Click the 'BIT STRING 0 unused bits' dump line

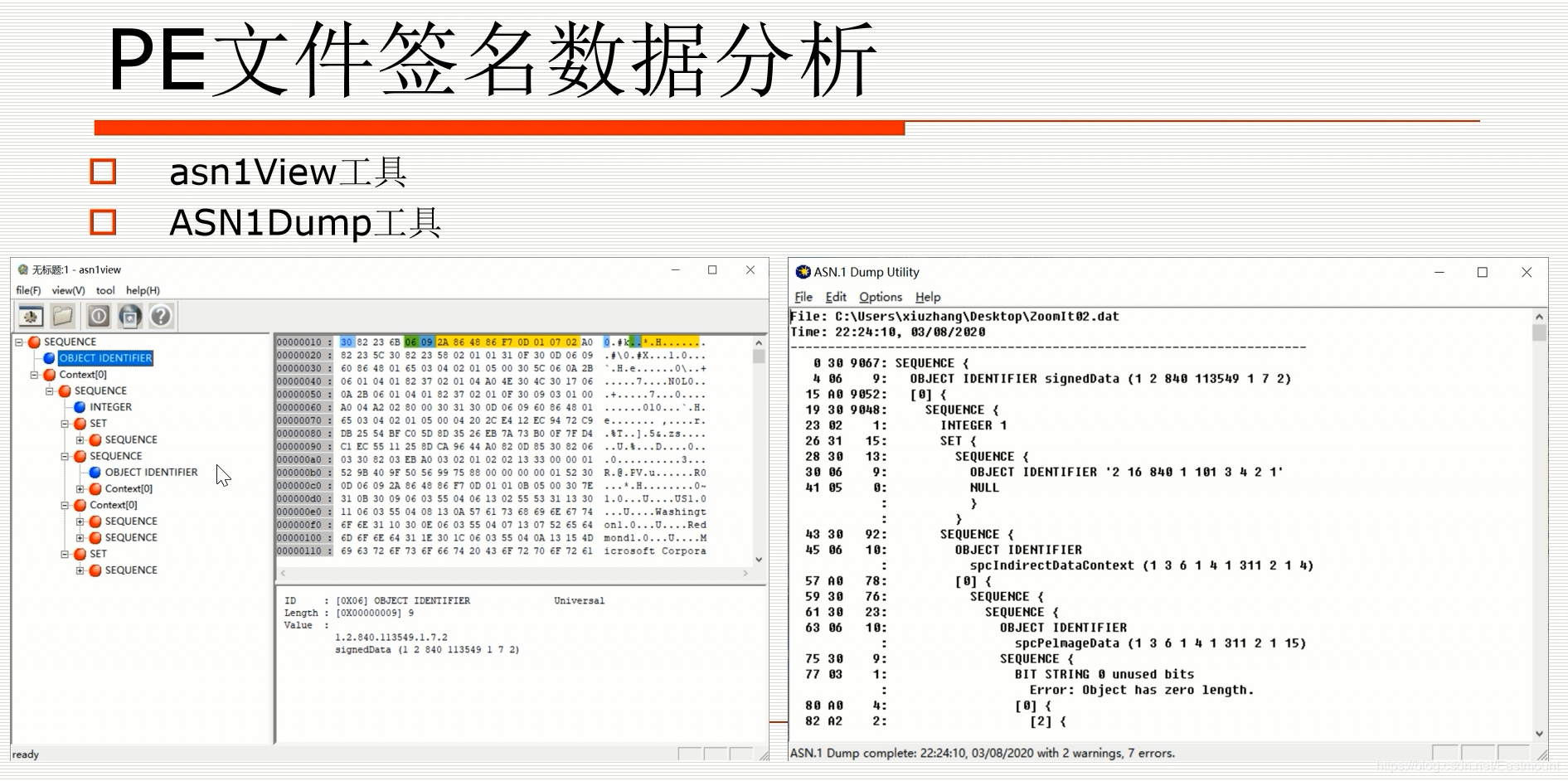click(x=1104, y=675)
